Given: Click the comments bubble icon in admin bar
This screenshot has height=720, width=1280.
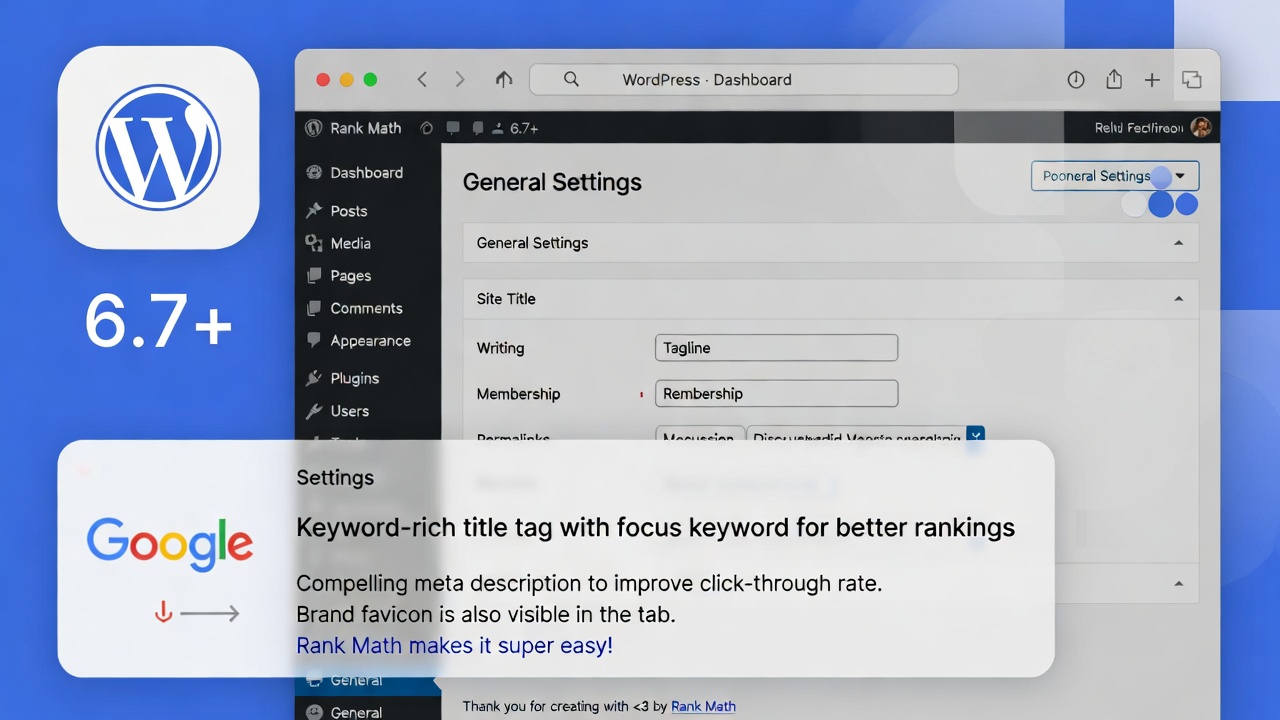Looking at the screenshot, I should coord(453,128).
